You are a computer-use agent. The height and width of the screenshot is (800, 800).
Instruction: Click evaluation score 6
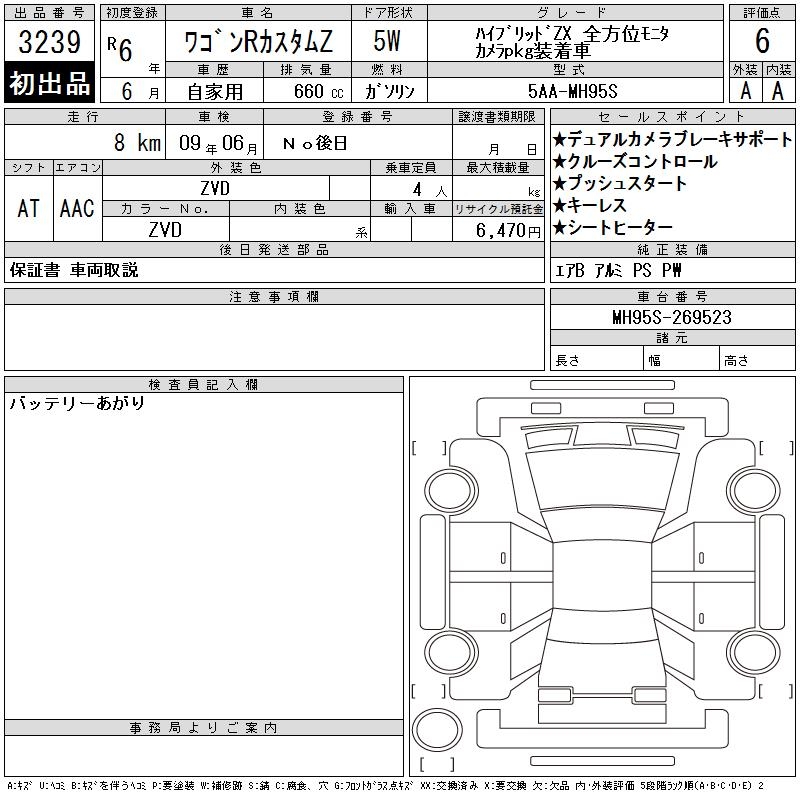tap(762, 41)
